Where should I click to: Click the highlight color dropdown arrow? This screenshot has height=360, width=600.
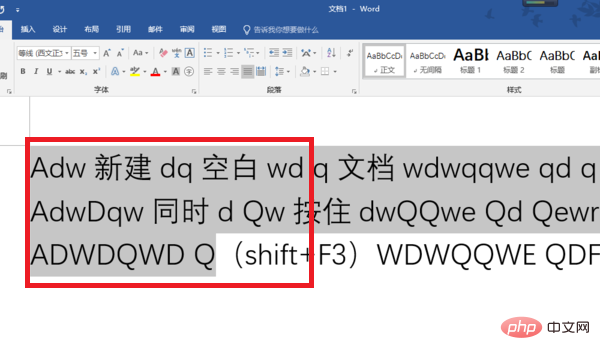[145, 72]
